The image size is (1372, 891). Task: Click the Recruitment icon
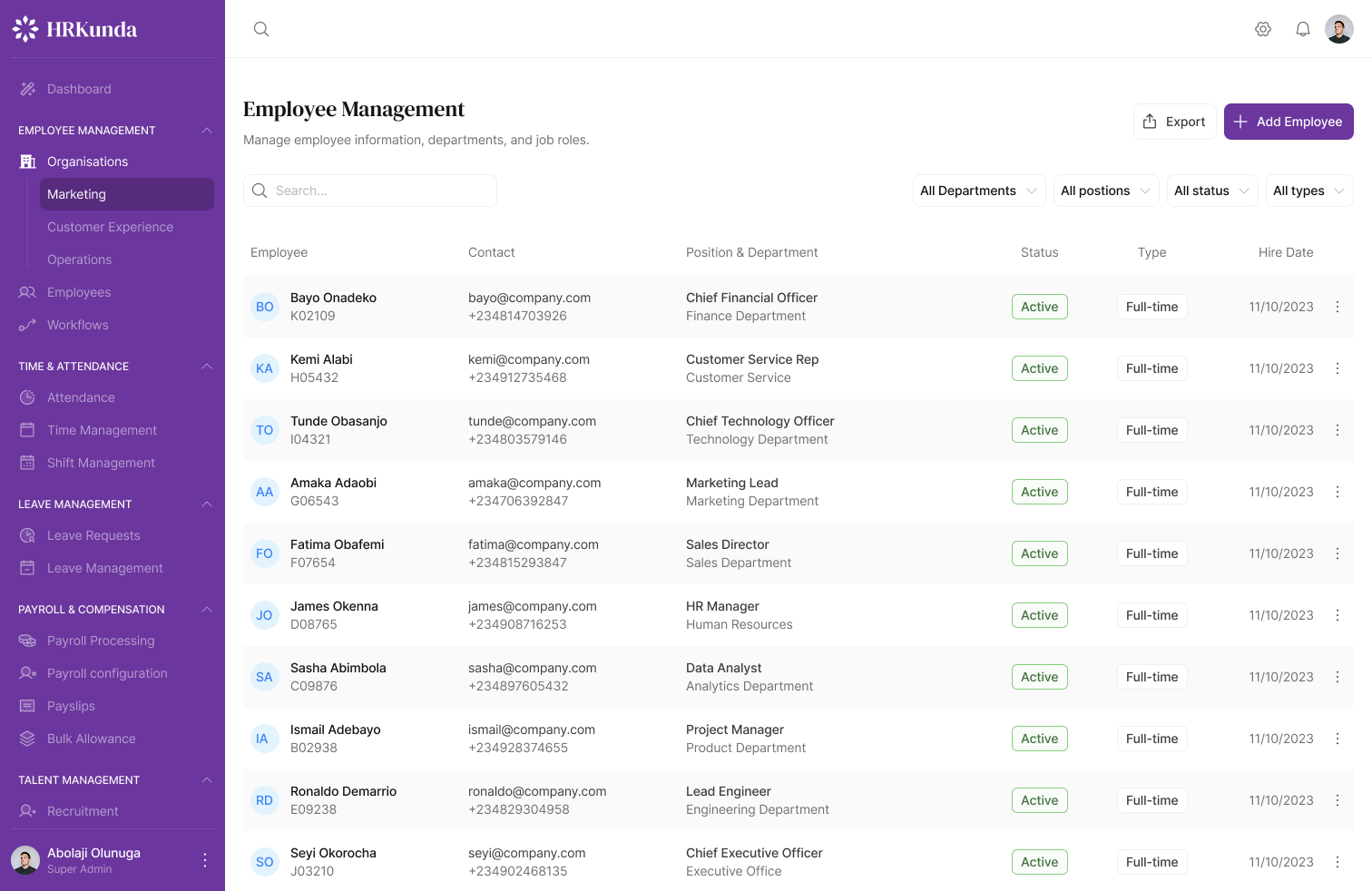point(28,811)
